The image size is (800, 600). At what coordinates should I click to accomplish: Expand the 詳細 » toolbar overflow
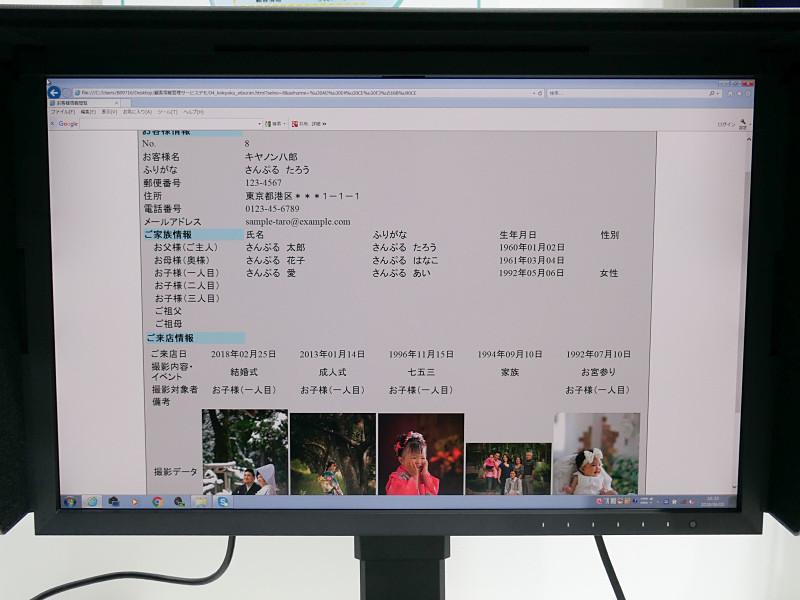(x=319, y=123)
